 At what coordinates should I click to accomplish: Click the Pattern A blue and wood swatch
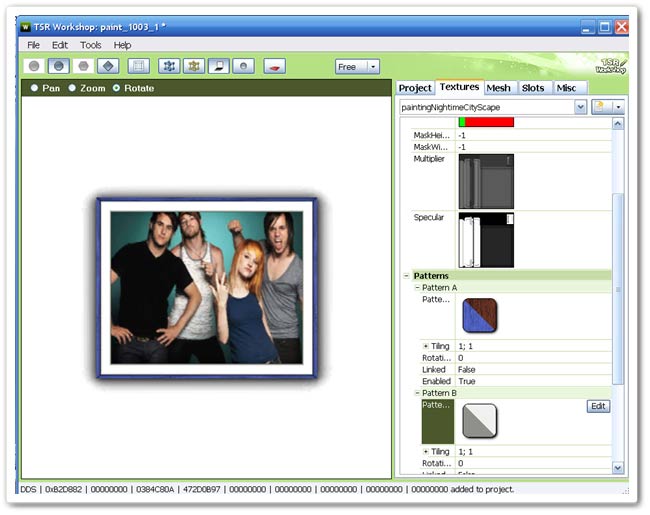479,316
